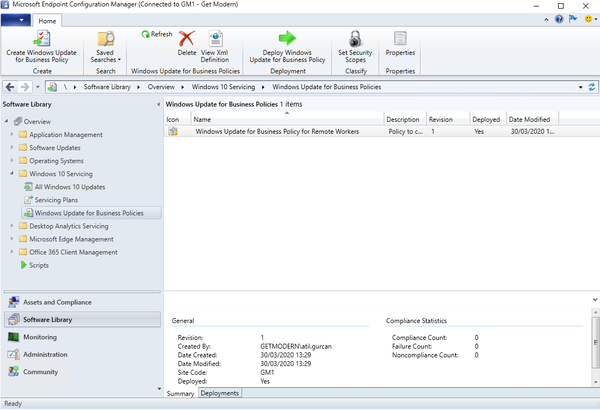
Task: Open the Monitoring workspace
Action: point(82,337)
